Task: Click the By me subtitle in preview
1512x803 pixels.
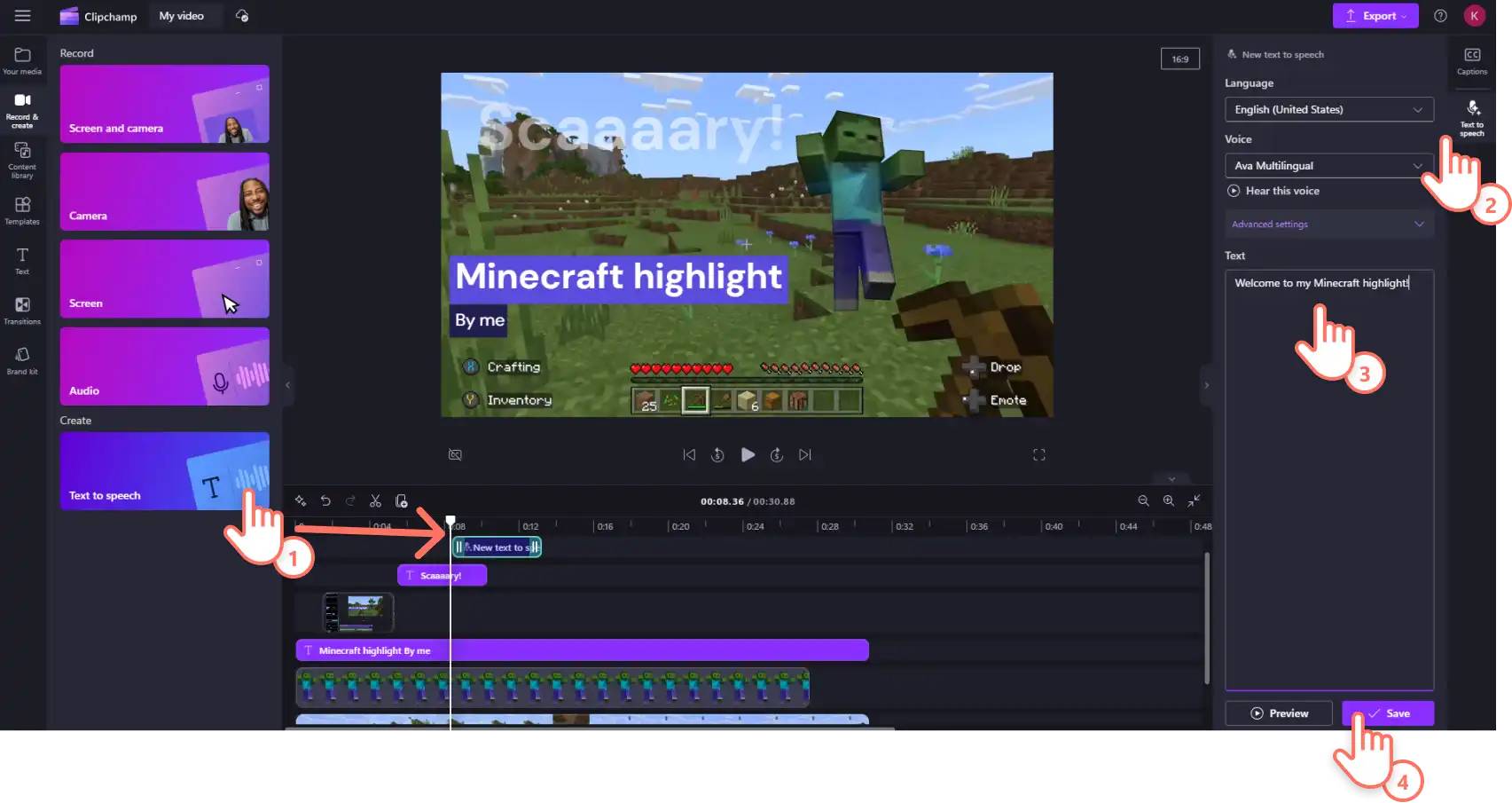Action: 480,320
